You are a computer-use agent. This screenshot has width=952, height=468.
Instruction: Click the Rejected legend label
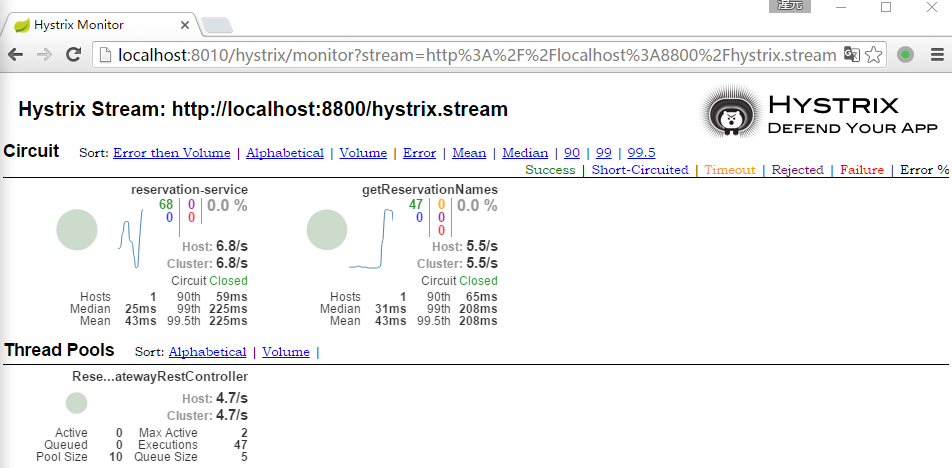797,170
